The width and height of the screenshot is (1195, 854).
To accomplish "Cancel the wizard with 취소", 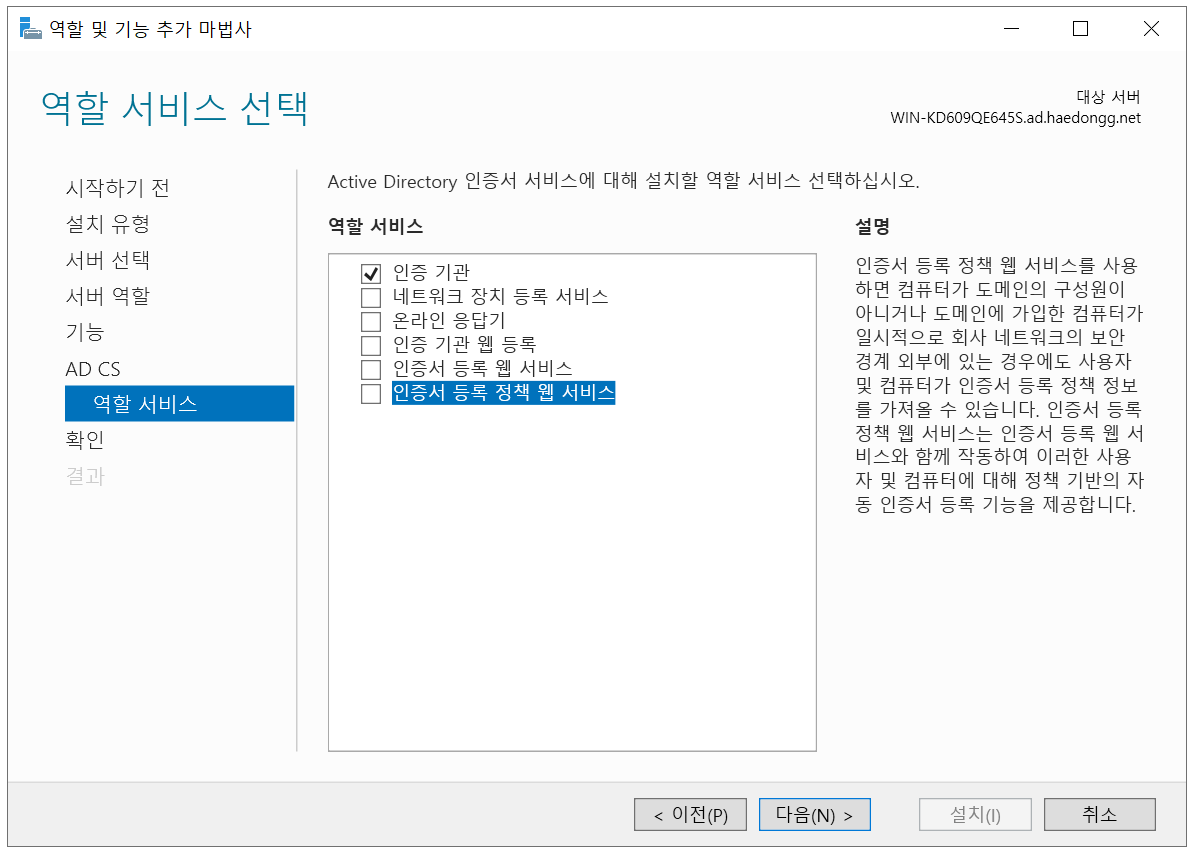I will pos(1099,814).
